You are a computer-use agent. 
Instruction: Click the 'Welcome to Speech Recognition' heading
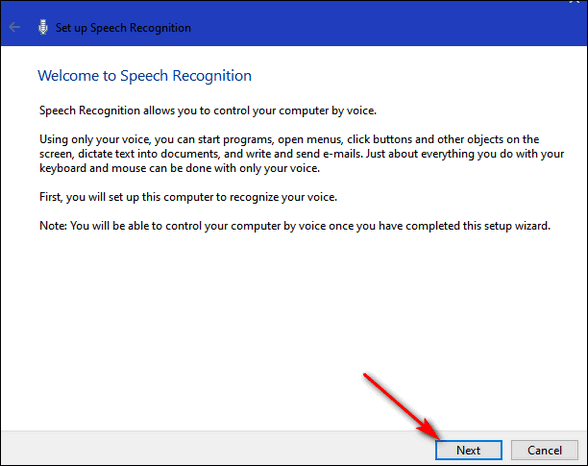click(x=145, y=76)
